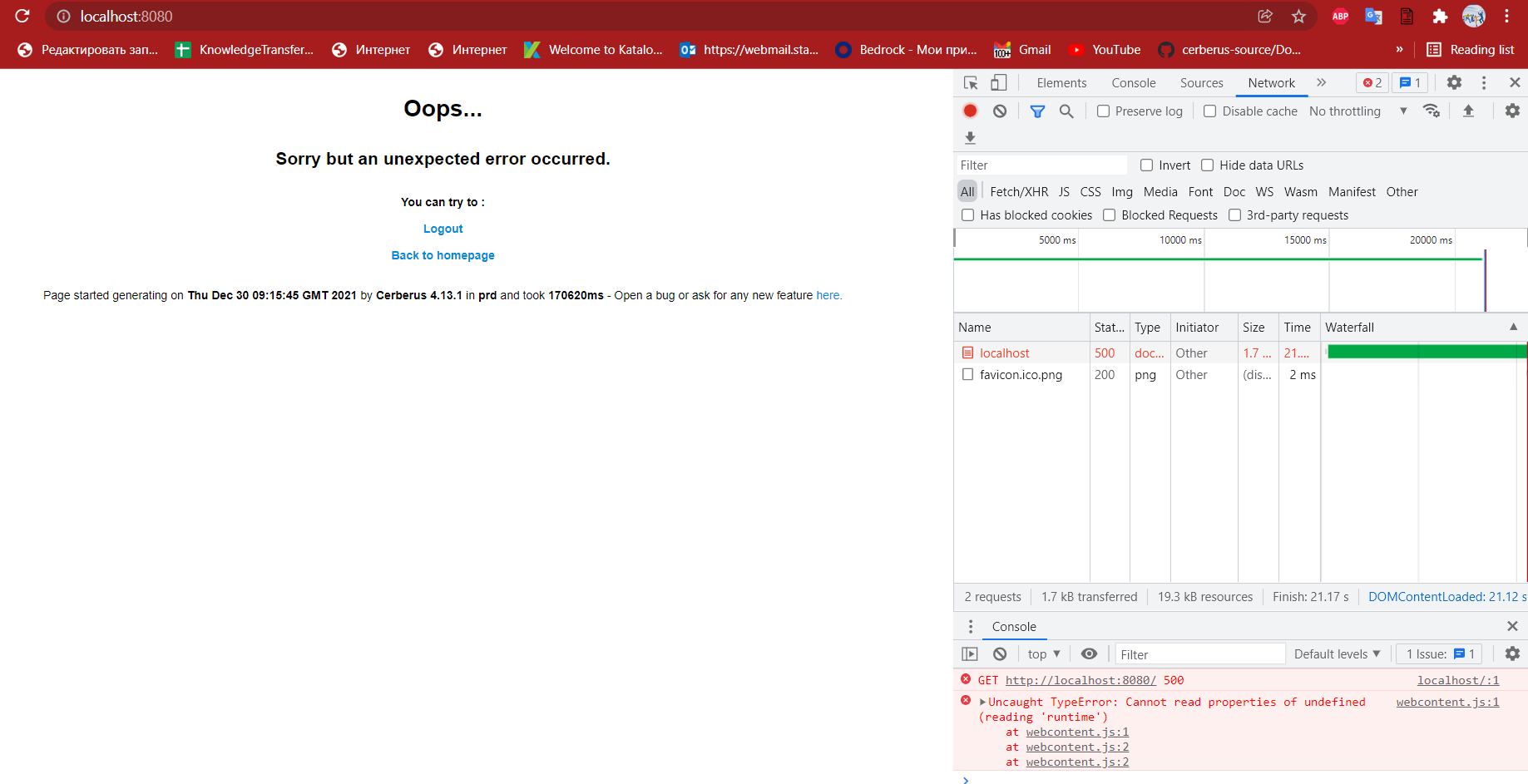
Task: Open DevTools settings gear
Action: tap(1454, 82)
